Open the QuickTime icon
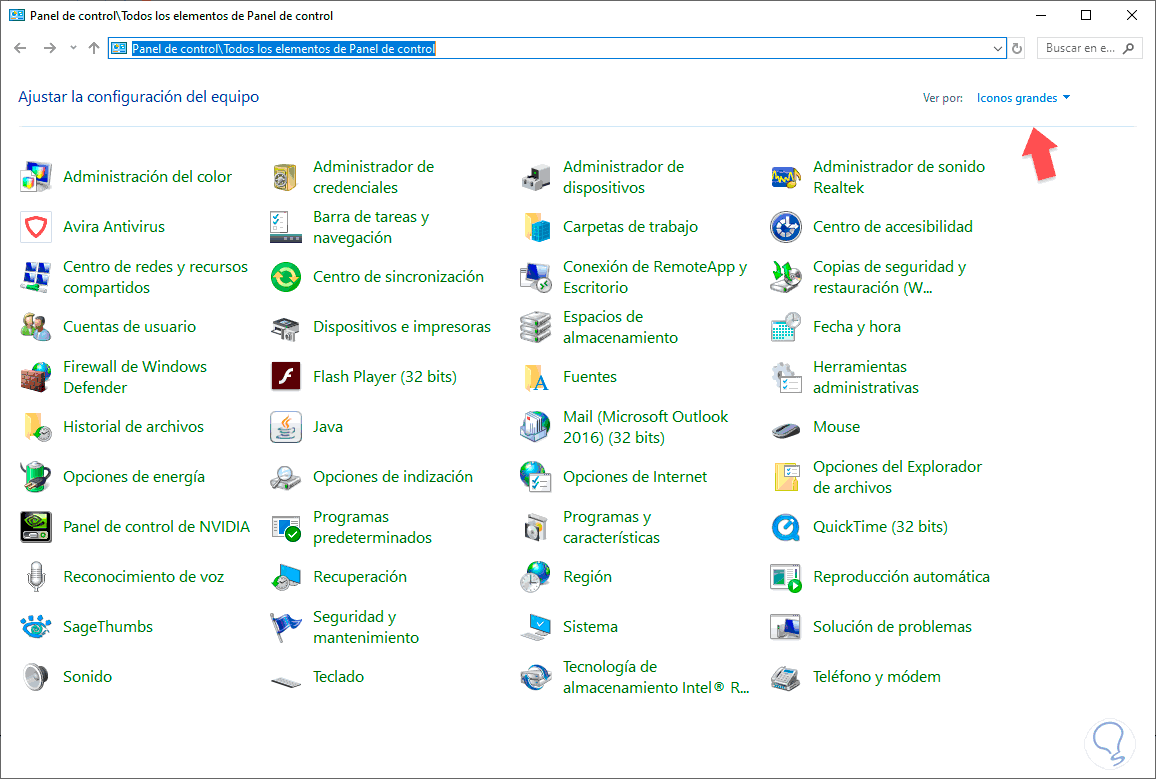 (x=786, y=527)
